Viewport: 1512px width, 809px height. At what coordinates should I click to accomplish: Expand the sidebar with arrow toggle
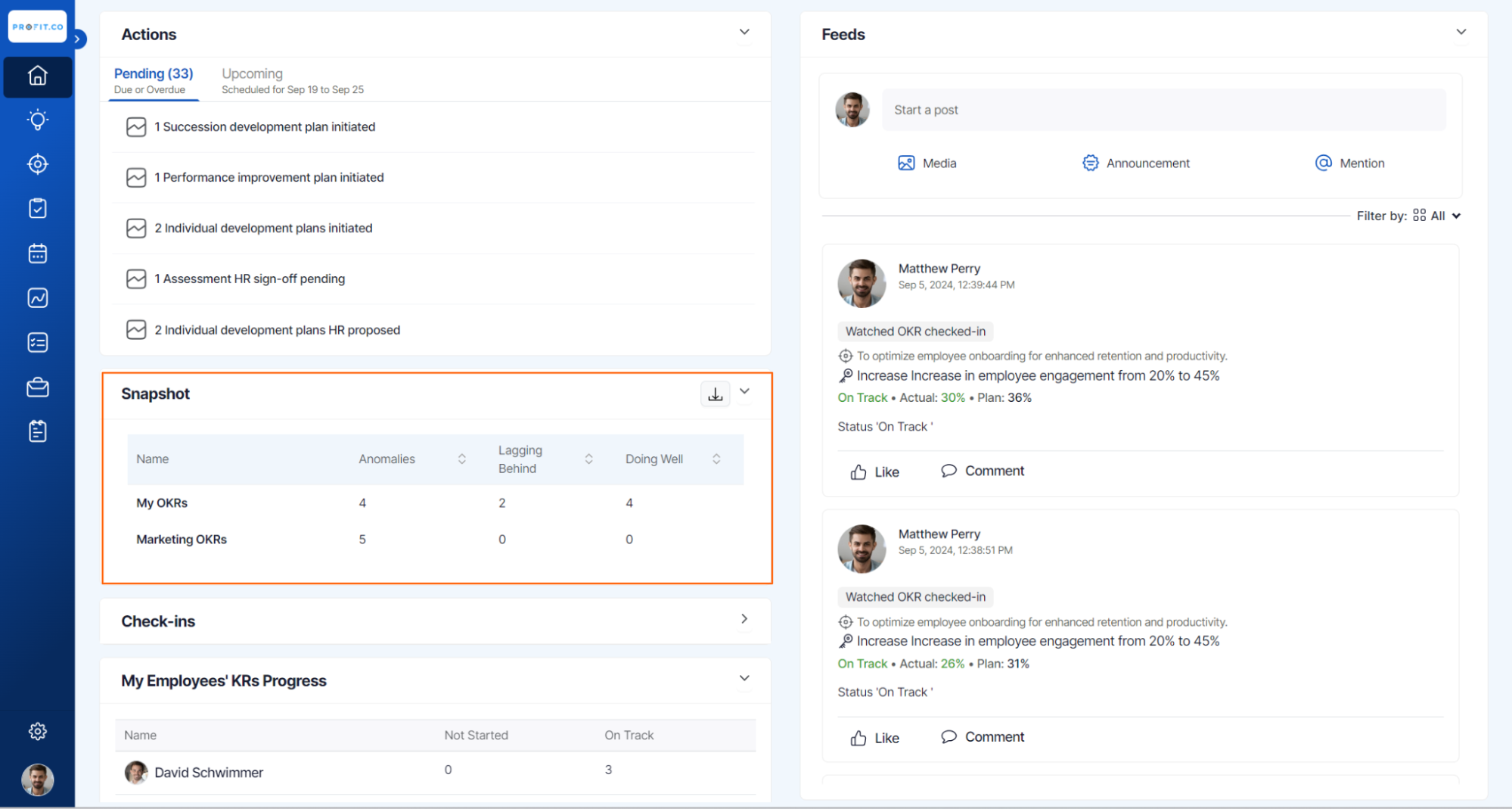point(77,39)
